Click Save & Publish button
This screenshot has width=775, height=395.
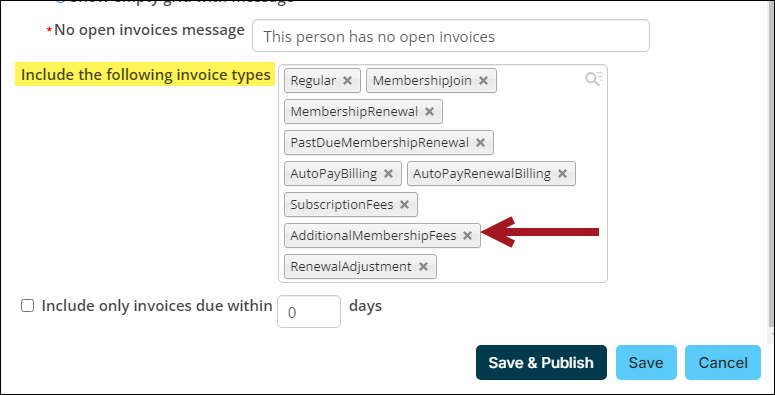(541, 362)
